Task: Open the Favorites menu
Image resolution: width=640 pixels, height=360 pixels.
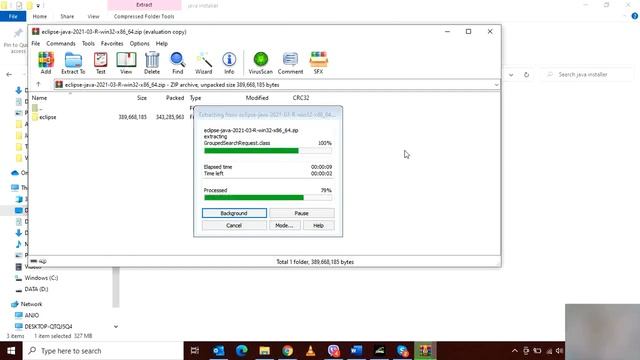Action: pos(112,43)
